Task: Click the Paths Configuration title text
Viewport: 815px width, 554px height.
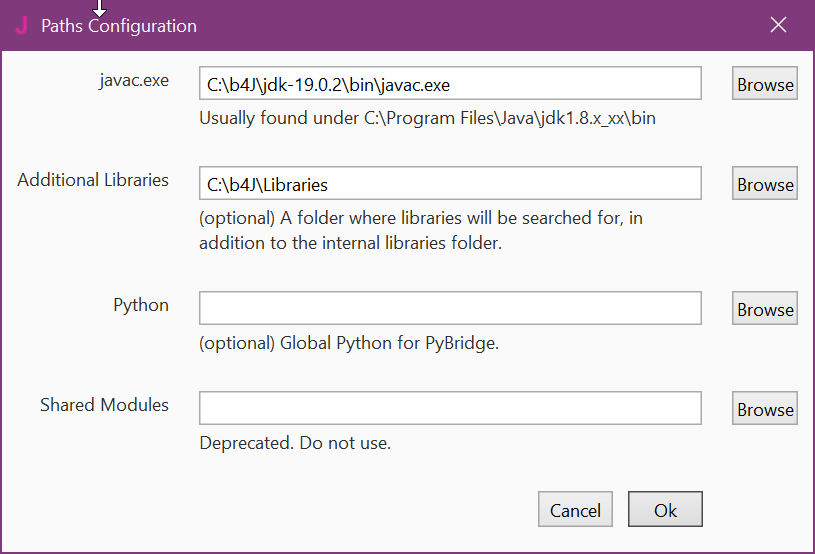Action: (x=119, y=26)
